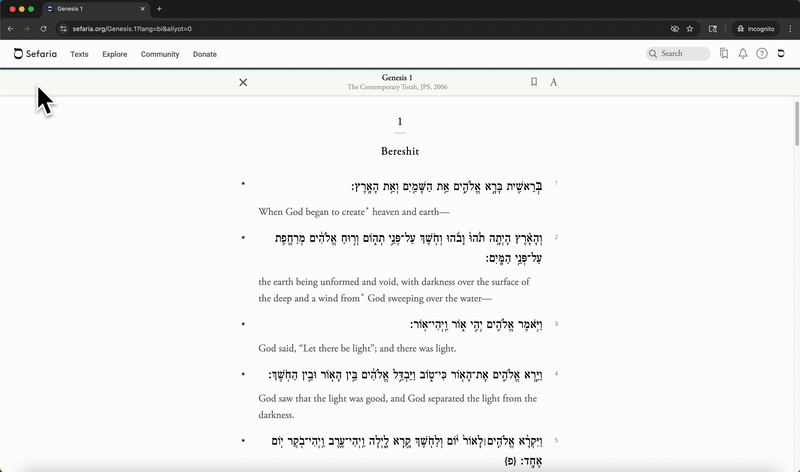Bookmark page with star icon
Viewport: 800px width, 472px height.
[690, 29]
